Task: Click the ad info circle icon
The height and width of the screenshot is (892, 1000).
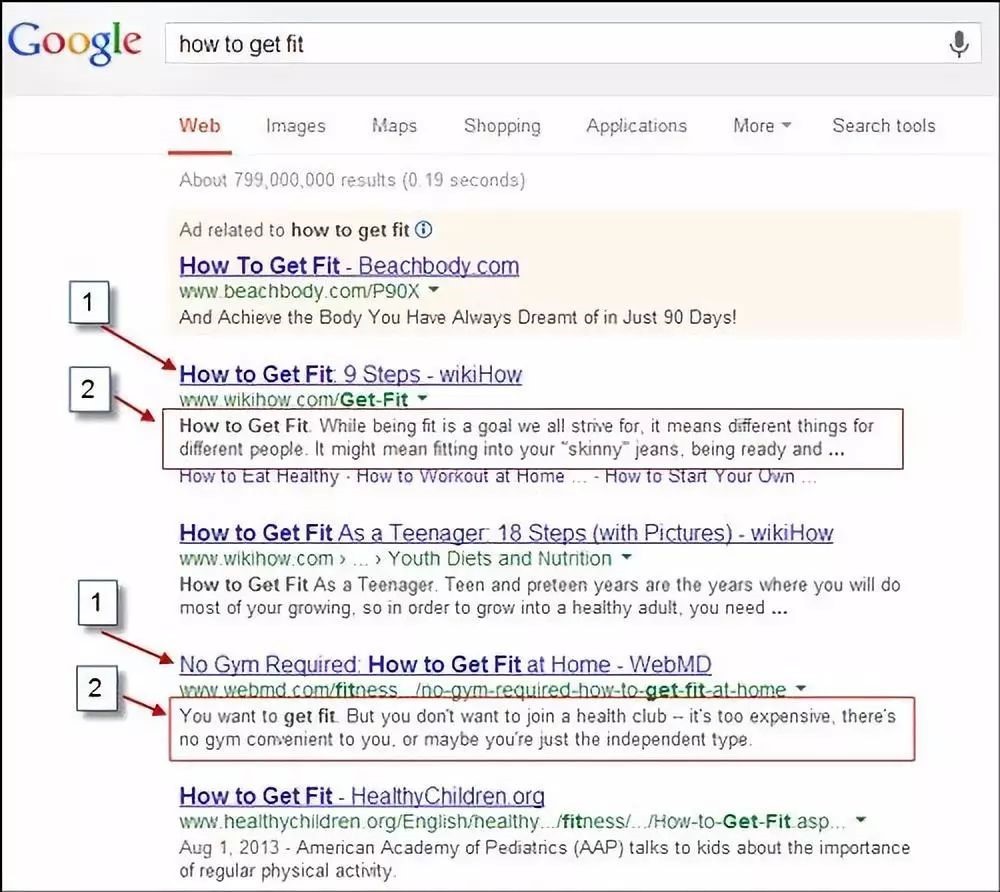Action: tap(423, 230)
